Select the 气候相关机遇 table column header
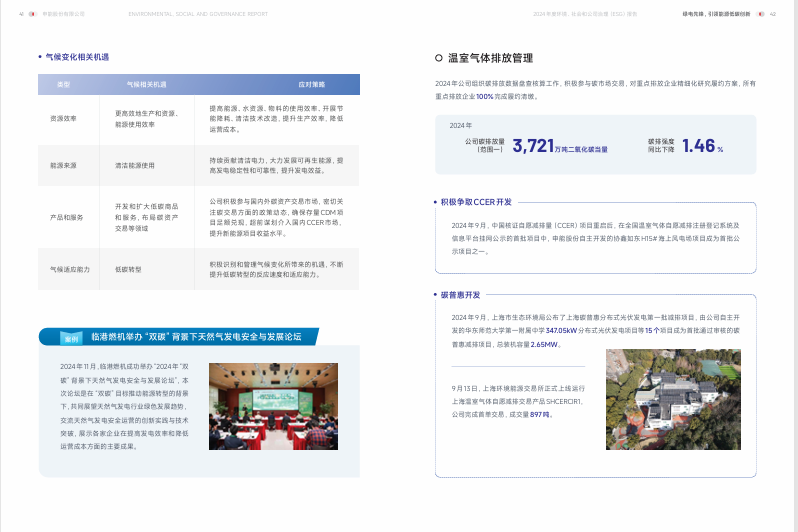798x532 pixels. [x=146, y=85]
